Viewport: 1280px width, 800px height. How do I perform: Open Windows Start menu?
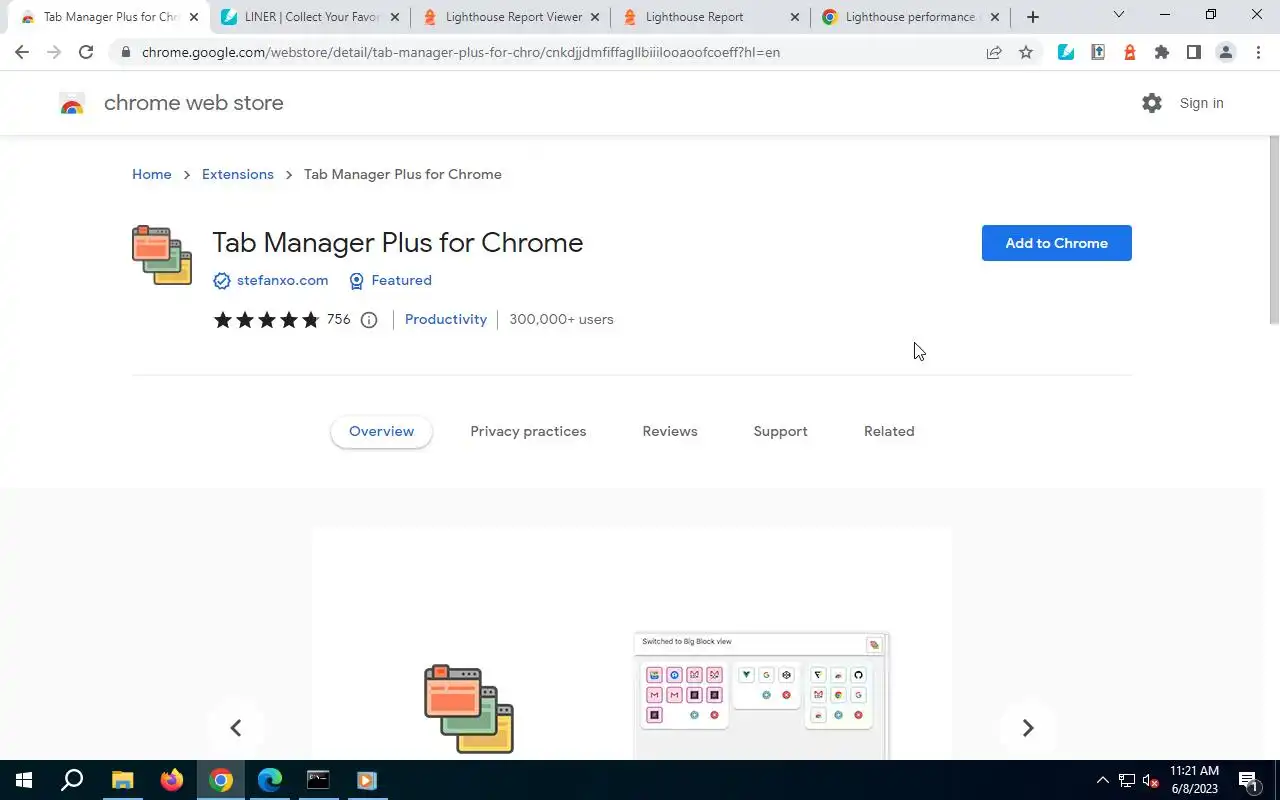(x=24, y=780)
